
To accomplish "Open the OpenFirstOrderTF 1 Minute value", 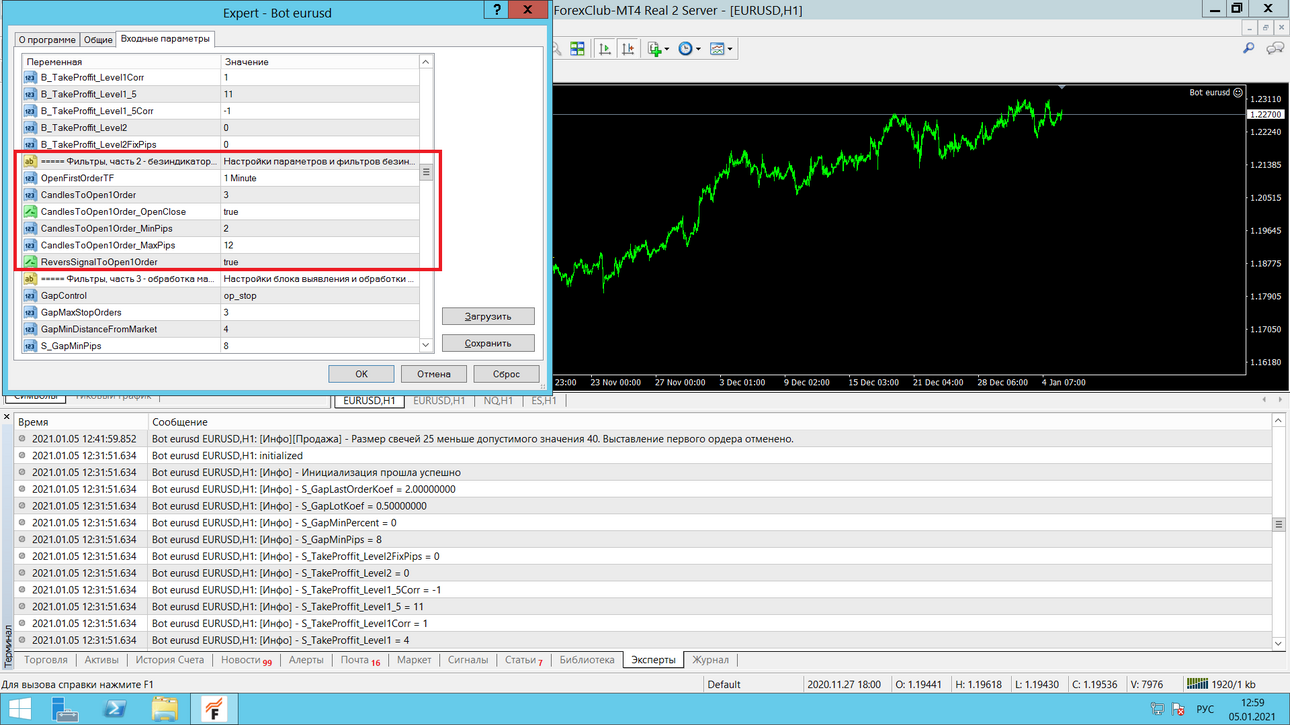I will [x=320, y=178].
